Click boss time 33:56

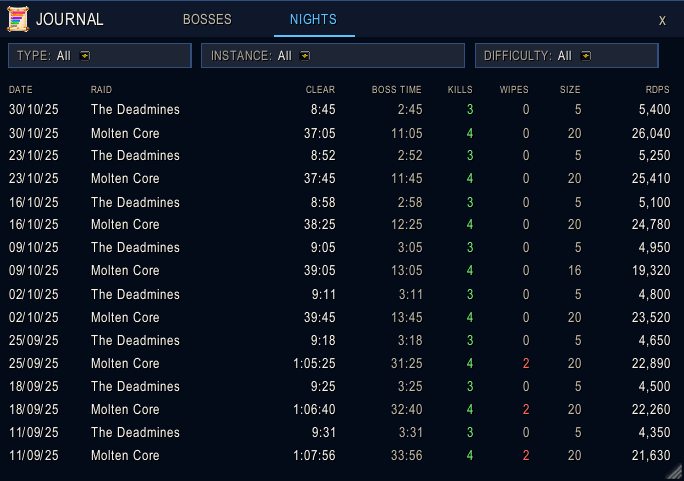[407, 455]
